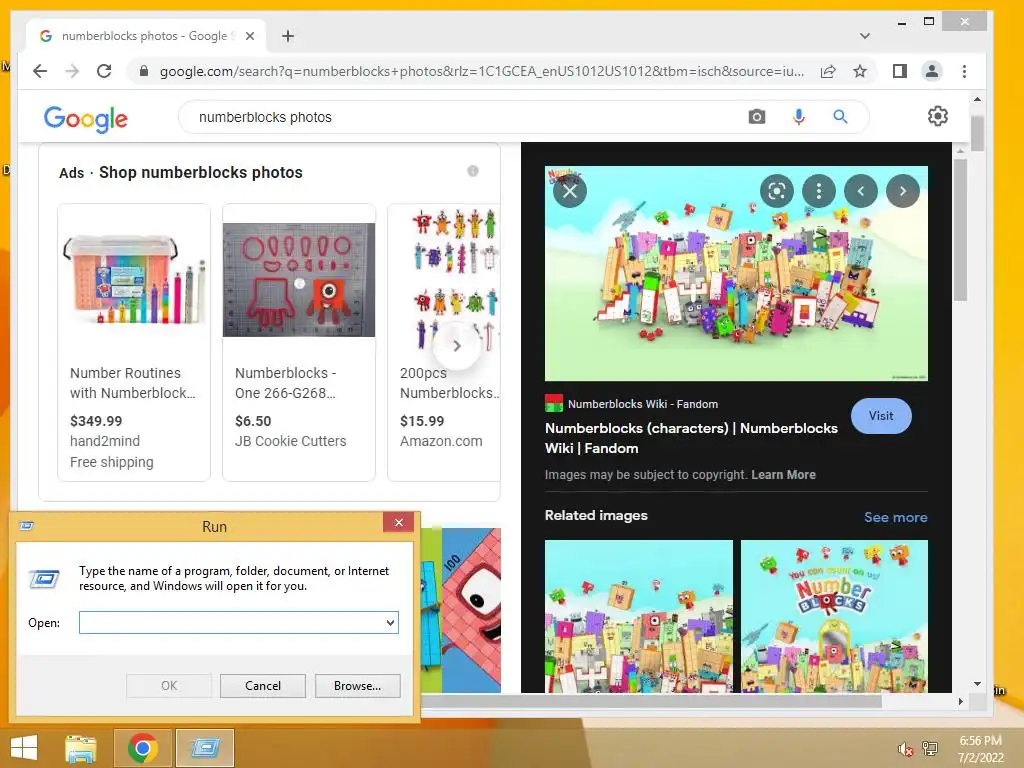Click the hand2mind seller text
This screenshot has height=768, width=1024.
[x=104, y=441]
